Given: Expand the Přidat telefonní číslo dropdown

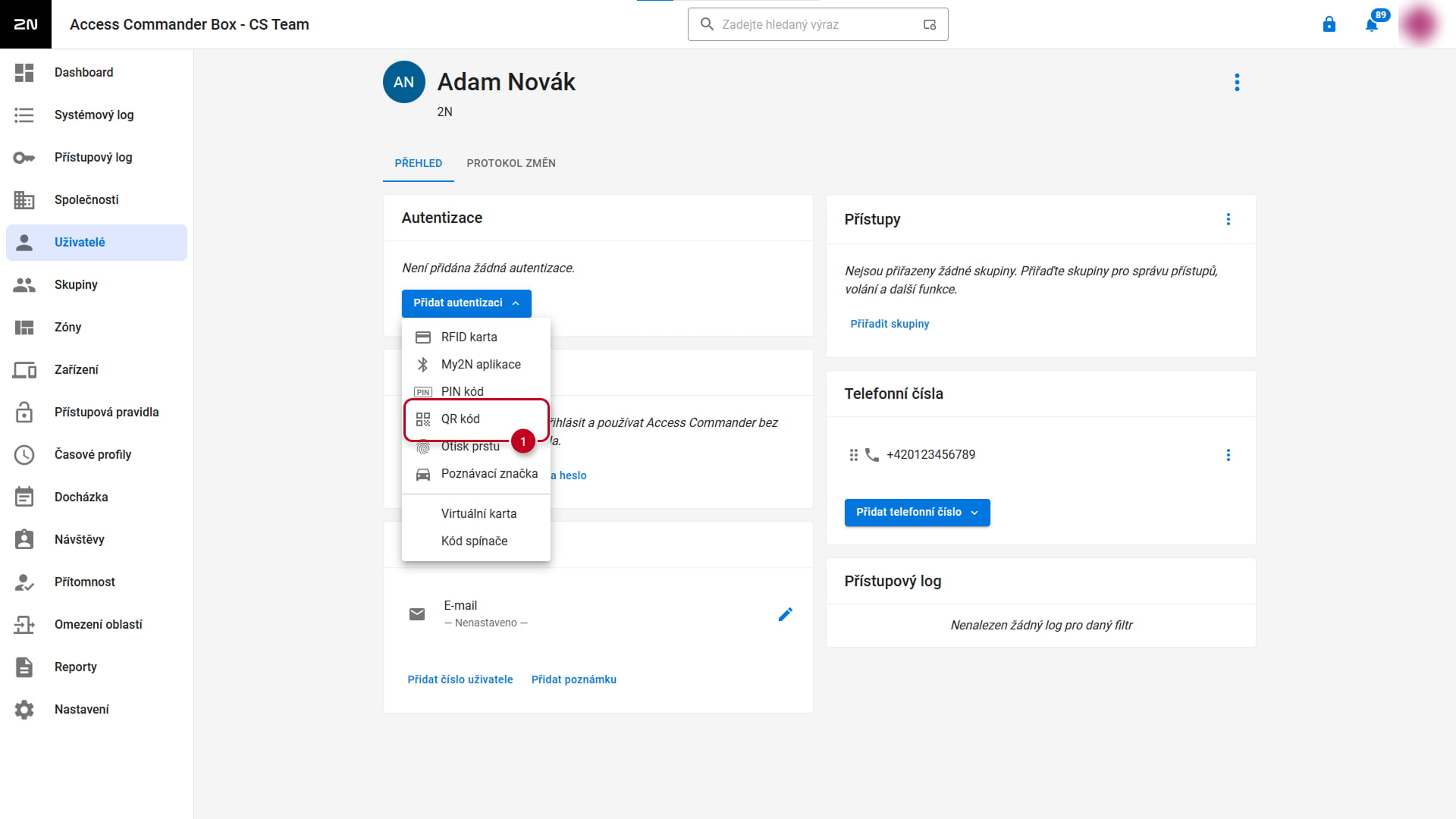Looking at the screenshot, I should (x=917, y=513).
